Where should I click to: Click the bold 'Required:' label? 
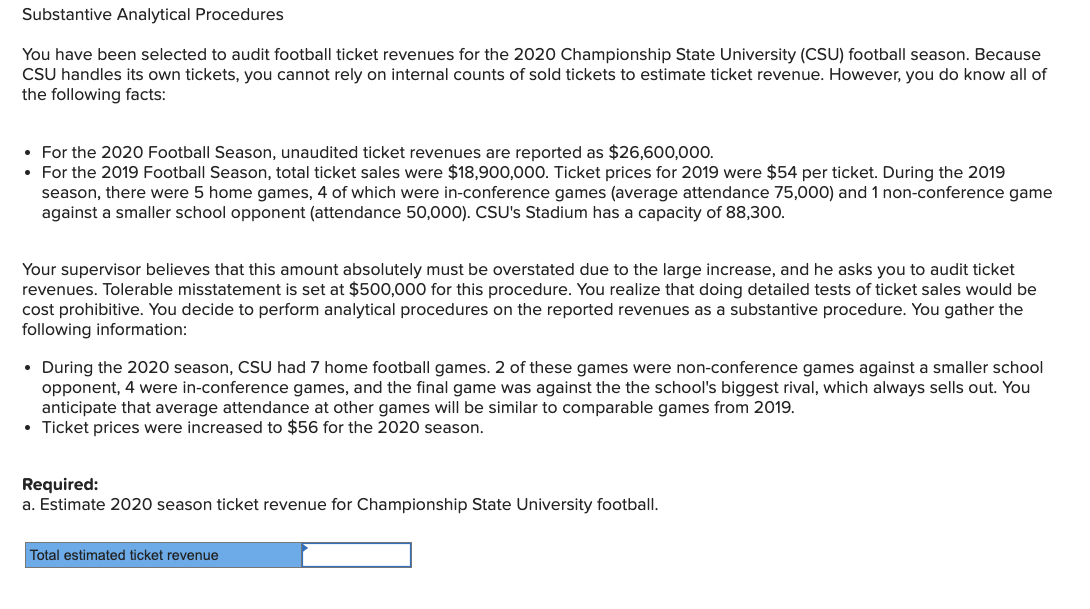[60, 485]
